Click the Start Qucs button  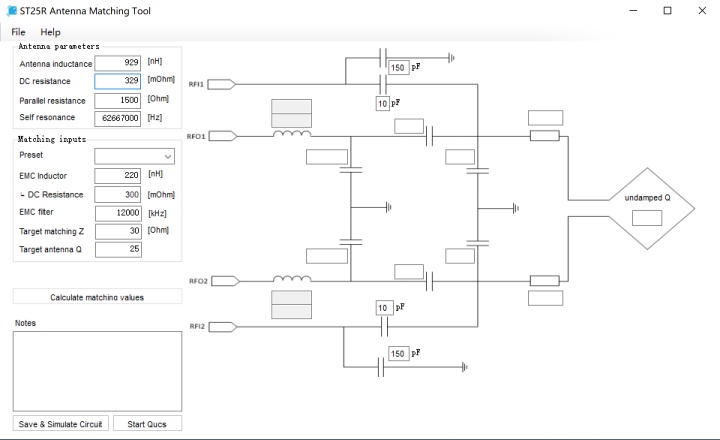(147, 424)
